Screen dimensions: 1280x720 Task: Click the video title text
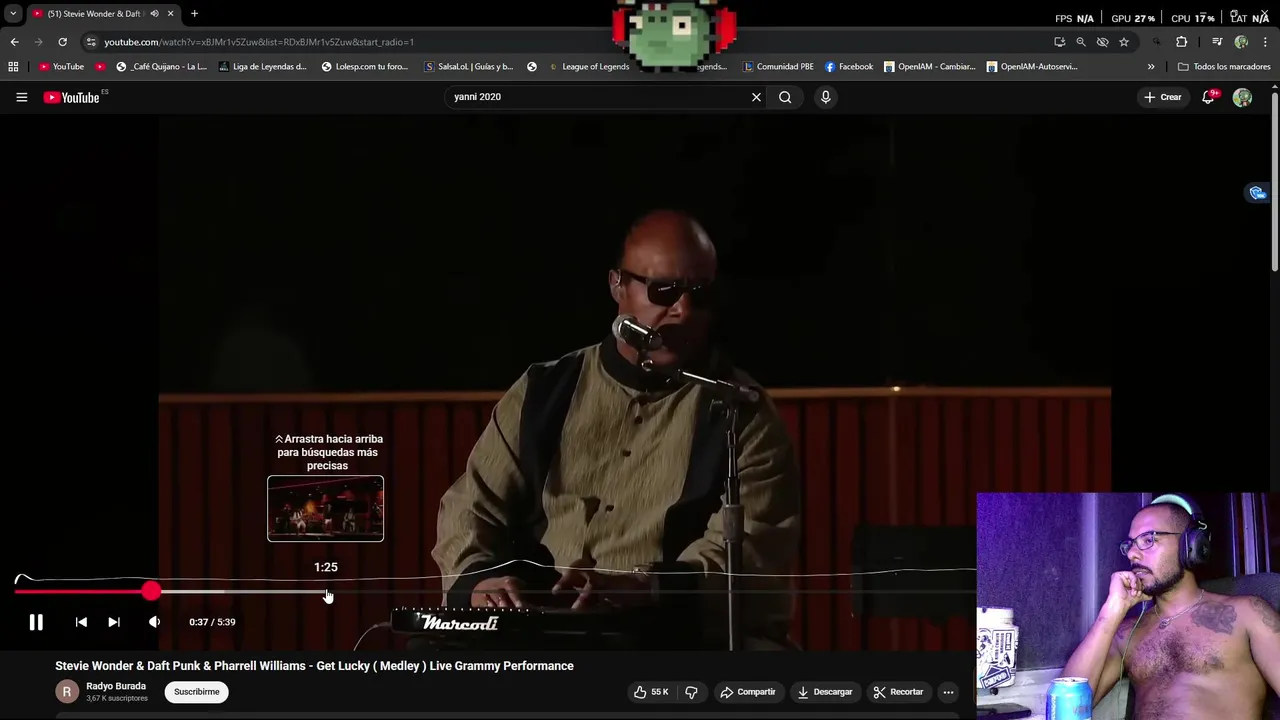tap(314, 666)
